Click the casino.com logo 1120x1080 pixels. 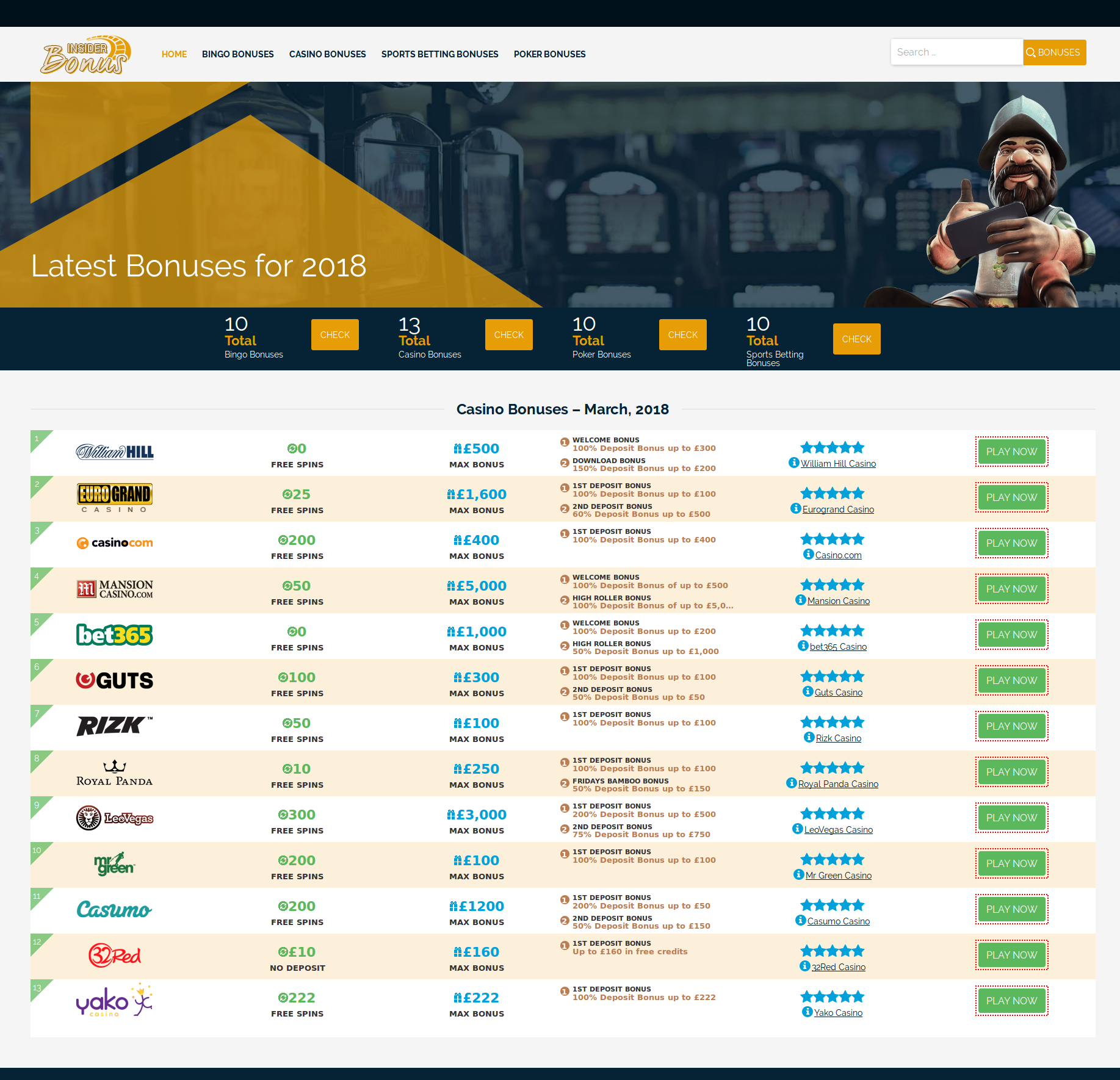click(x=115, y=543)
